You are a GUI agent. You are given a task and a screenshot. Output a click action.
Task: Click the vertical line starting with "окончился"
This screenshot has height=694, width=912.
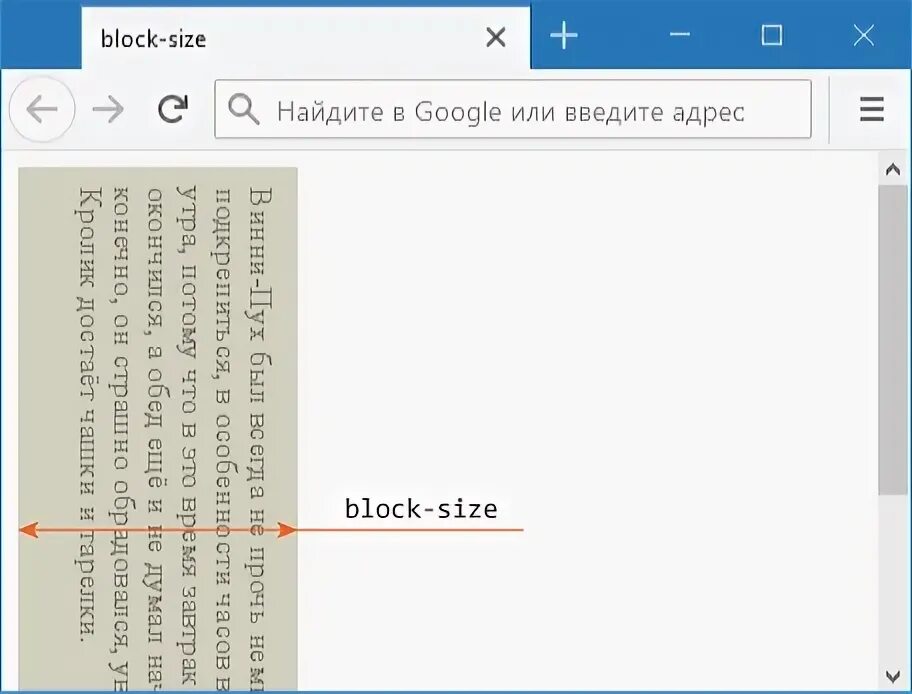pos(154,439)
